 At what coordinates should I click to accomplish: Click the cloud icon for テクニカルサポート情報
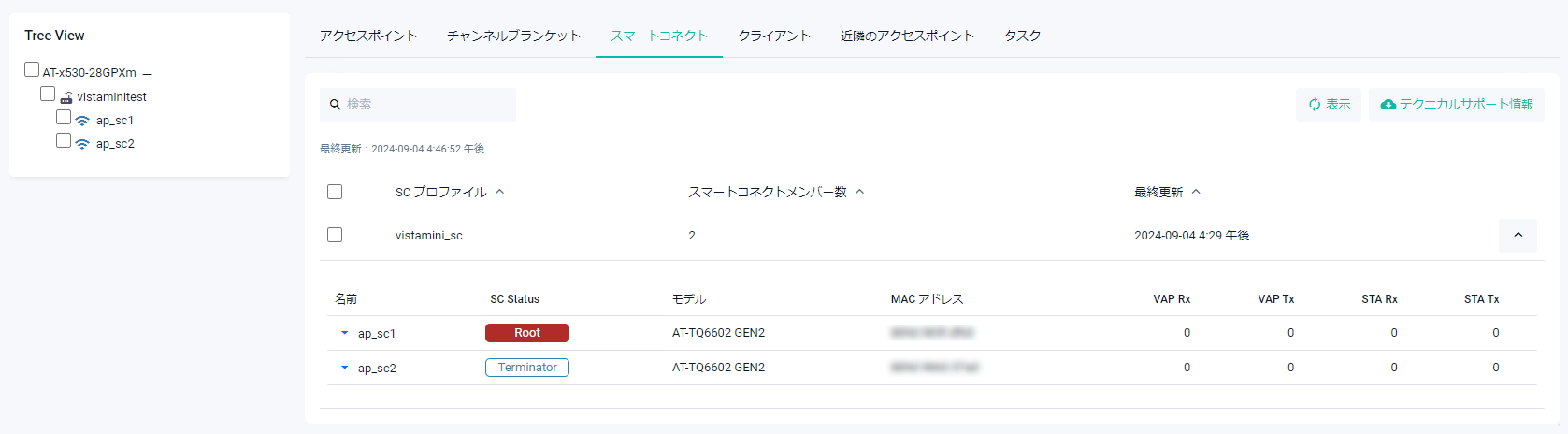(x=1388, y=105)
